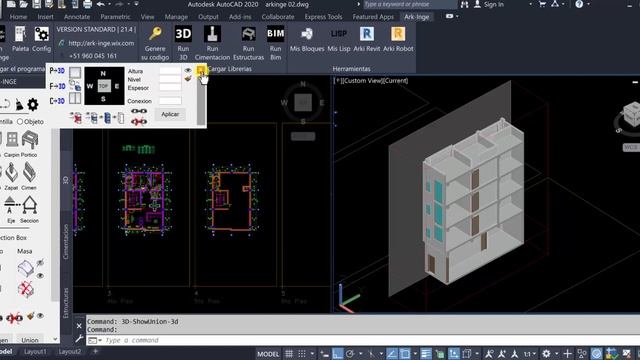The width and height of the screenshot is (640, 360).
Task: Click the popup panel vertical scrollbar
Action: point(201,102)
